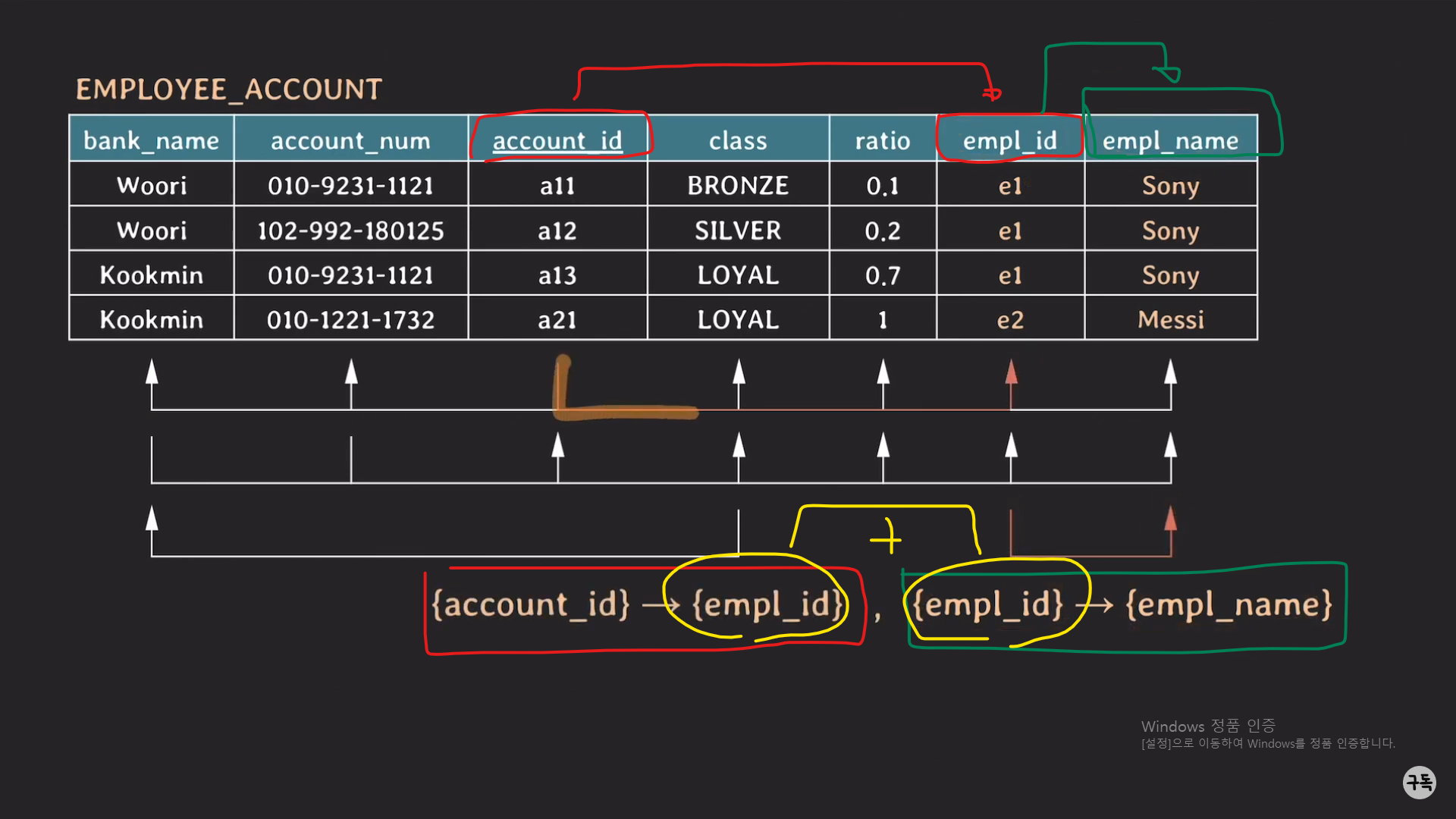Click the empl_id column header
Viewport: 1456px width, 819px height.
(x=1009, y=140)
